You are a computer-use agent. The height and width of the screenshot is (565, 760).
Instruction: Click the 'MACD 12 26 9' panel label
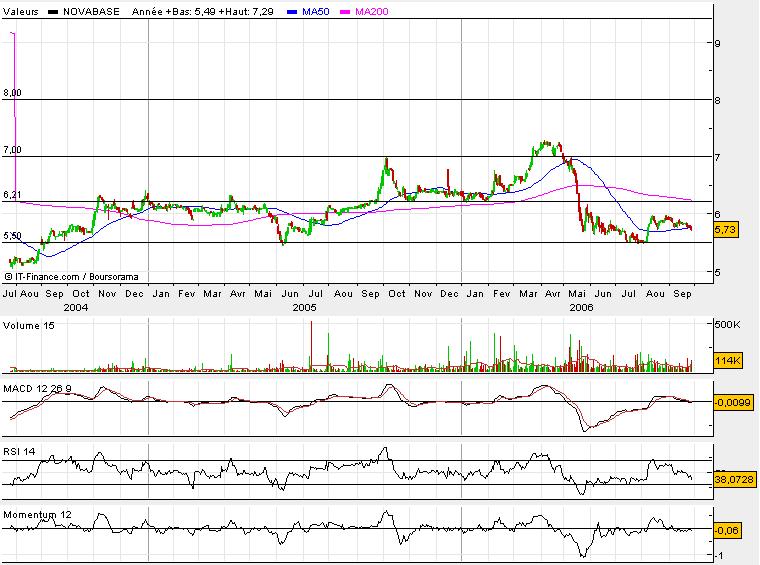tap(37, 389)
